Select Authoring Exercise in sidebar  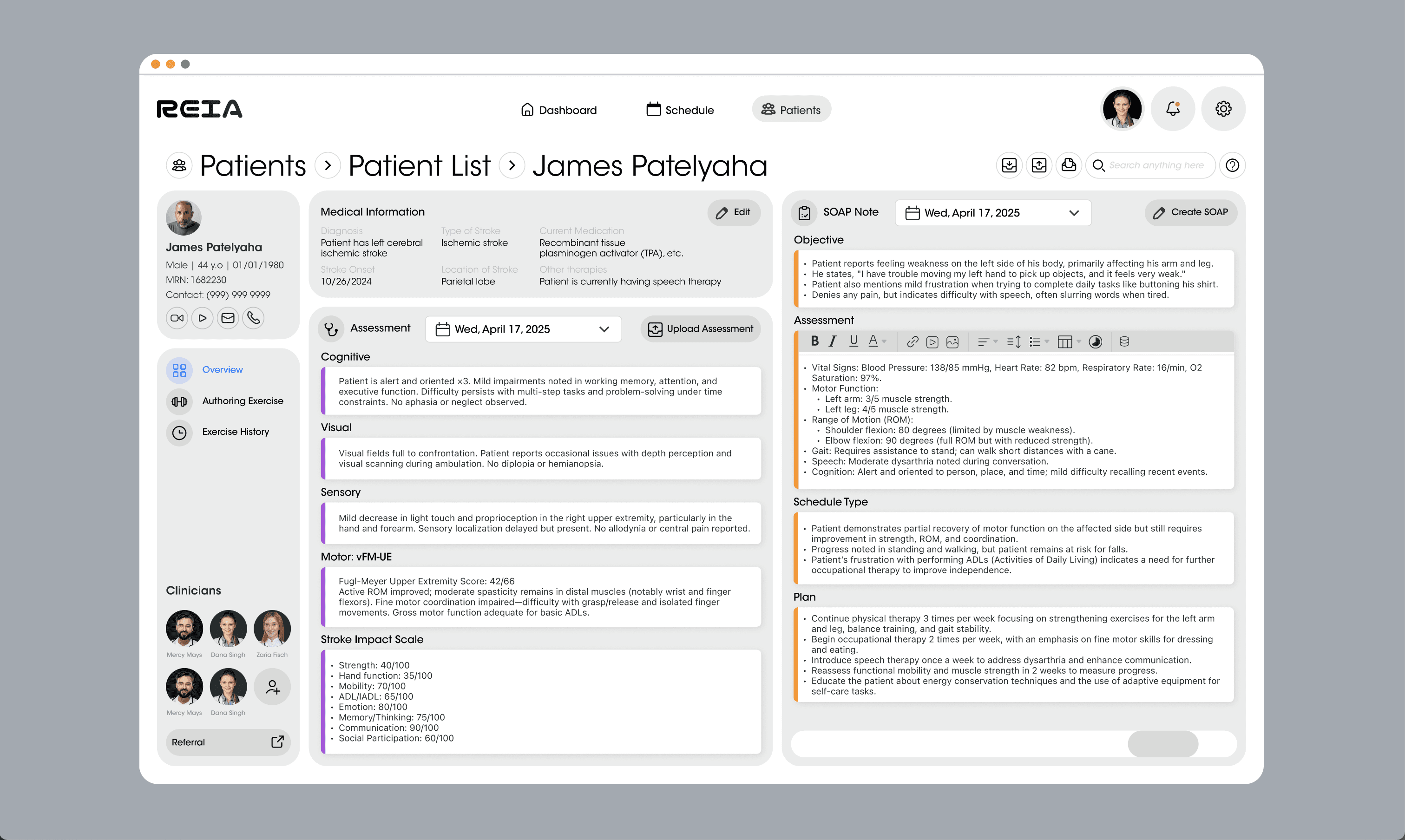242,401
